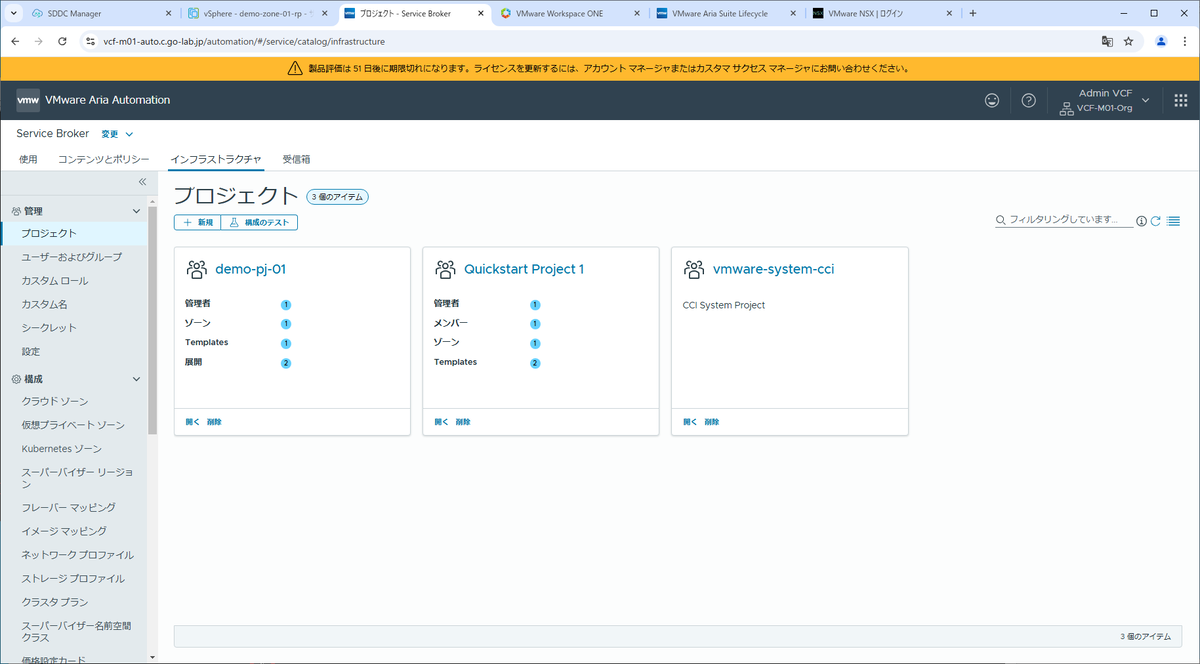The width and height of the screenshot is (1200, 664).
Task: Click vmware-system-cci project people icon
Action: point(694,269)
